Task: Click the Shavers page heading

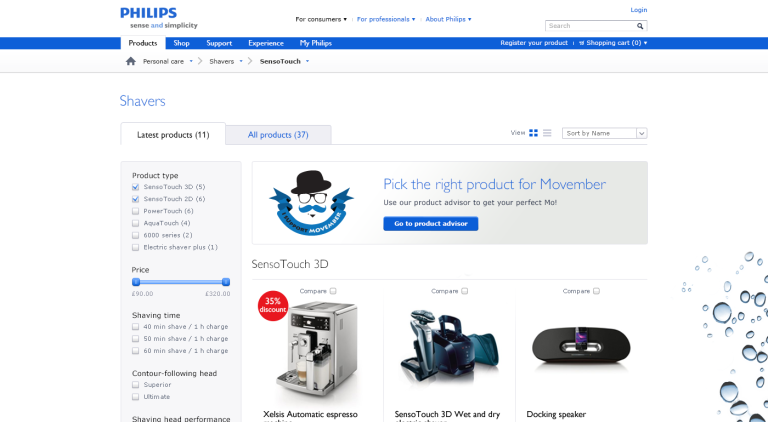Action: [x=143, y=101]
